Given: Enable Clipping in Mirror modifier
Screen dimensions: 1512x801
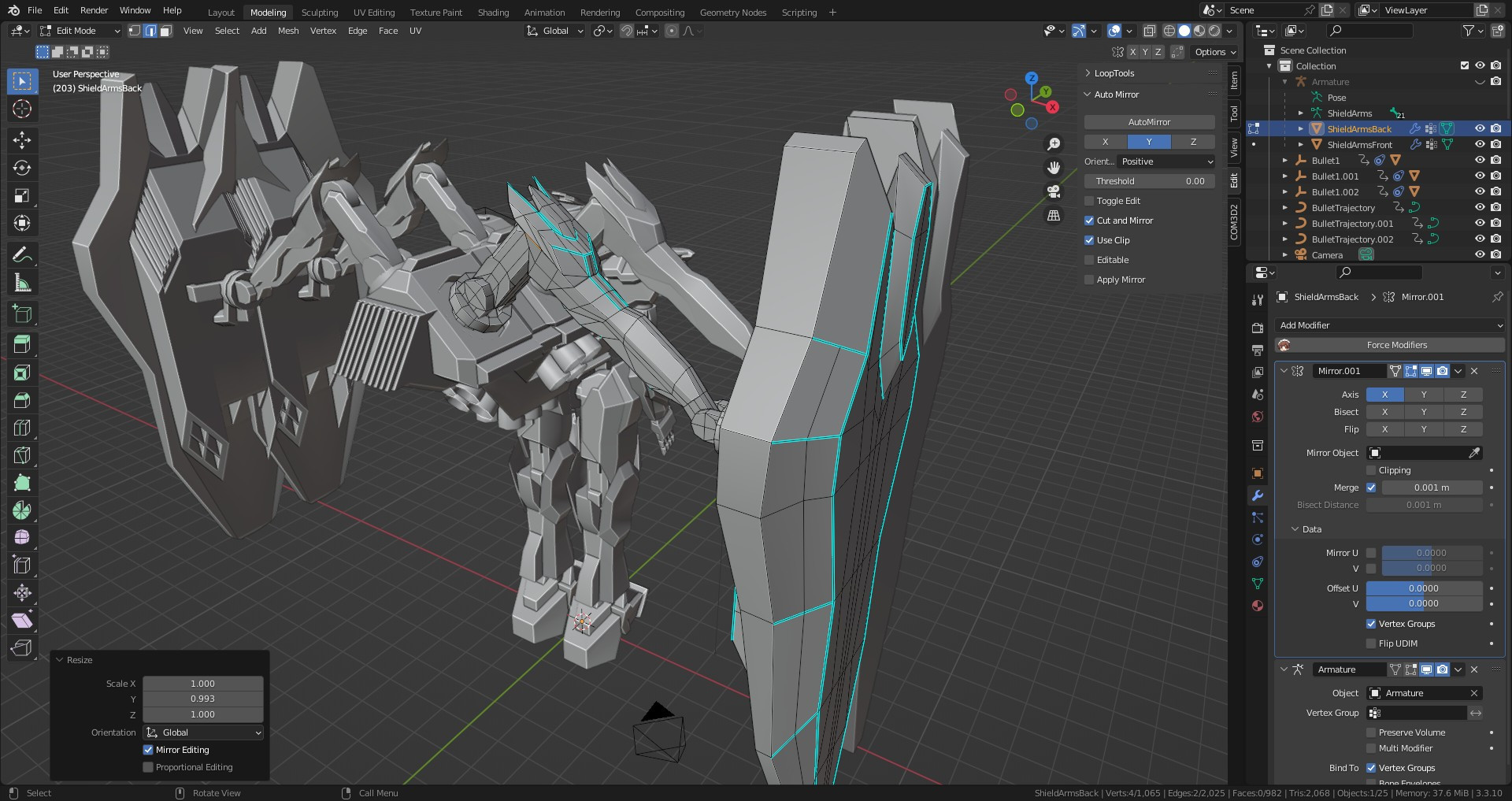Looking at the screenshot, I should click(x=1371, y=470).
